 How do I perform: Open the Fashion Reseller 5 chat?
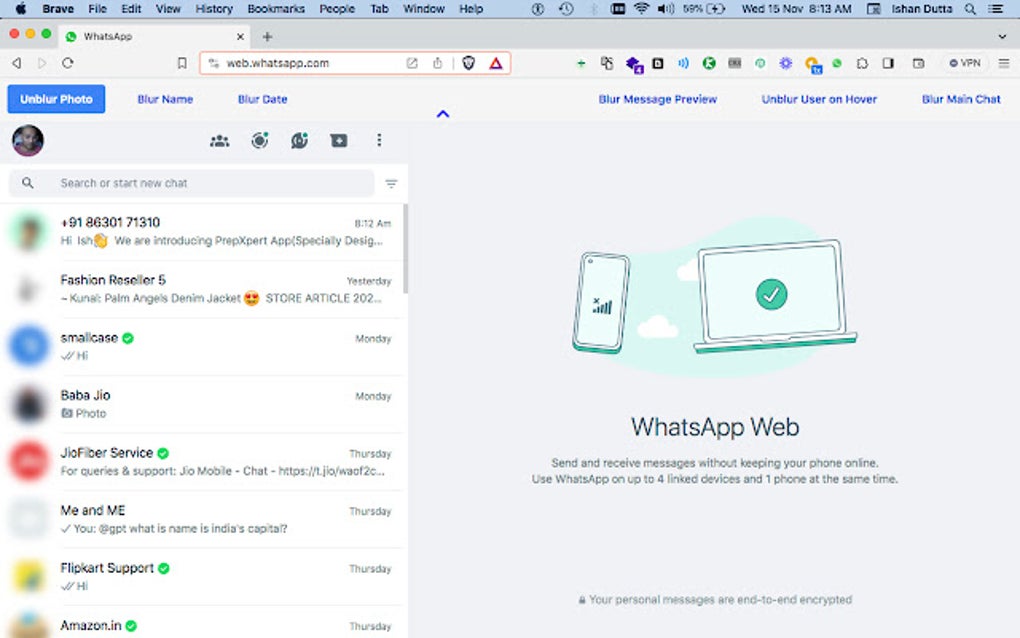(x=200, y=288)
